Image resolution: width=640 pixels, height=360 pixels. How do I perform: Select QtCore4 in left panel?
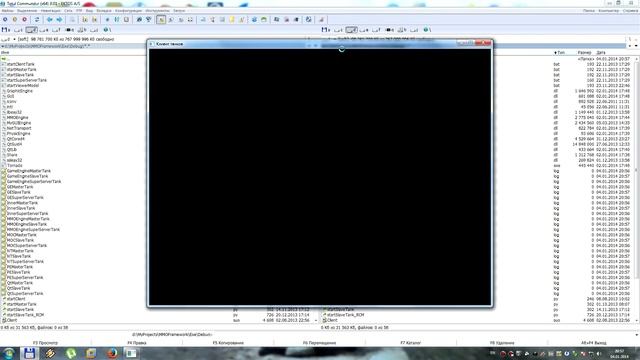tap(16, 139)
